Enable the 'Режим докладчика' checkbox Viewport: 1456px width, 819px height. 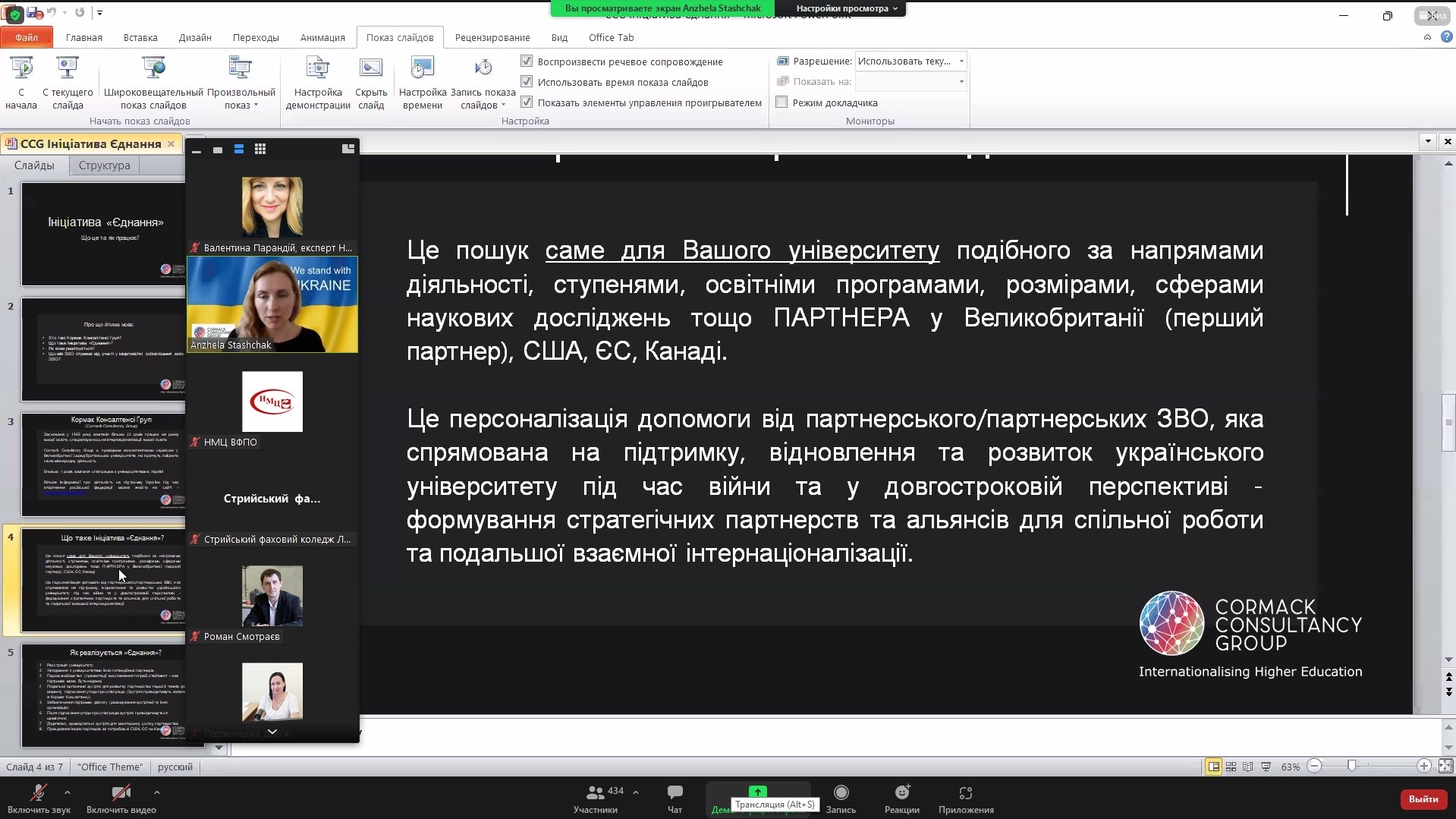(x=782, y=102)
